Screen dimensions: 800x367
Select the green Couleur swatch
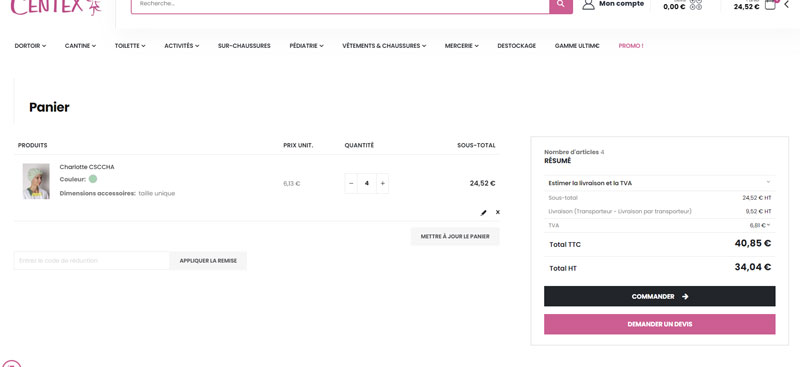(x=93, y=179)
